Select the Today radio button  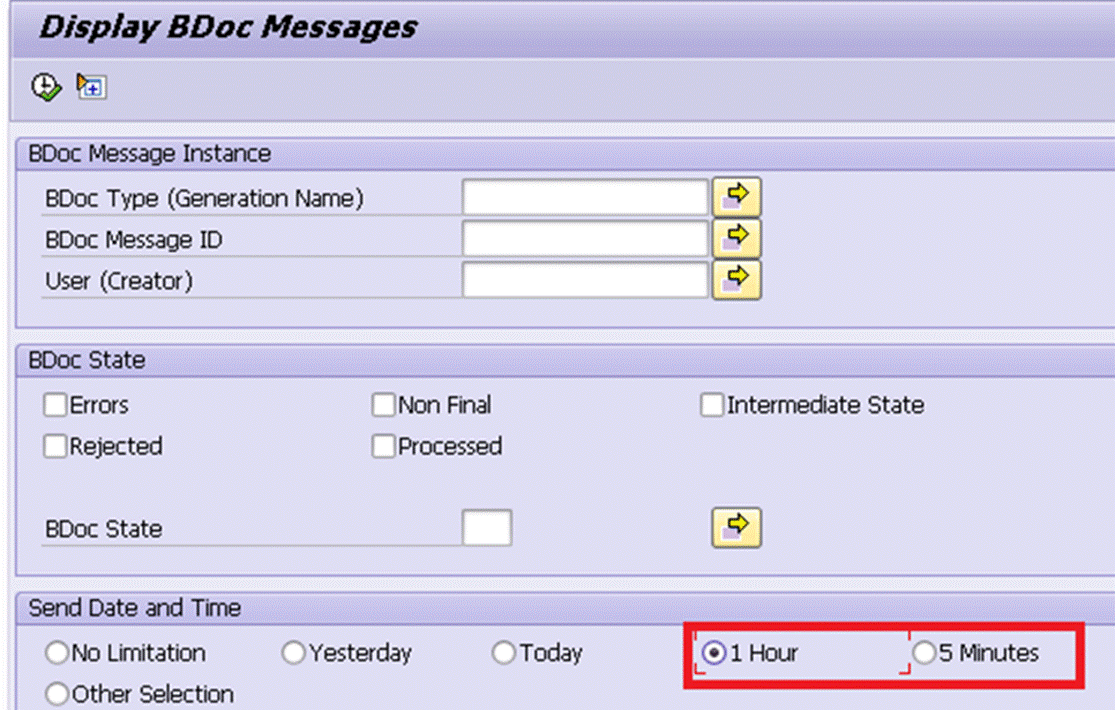(x=503, y=652)
